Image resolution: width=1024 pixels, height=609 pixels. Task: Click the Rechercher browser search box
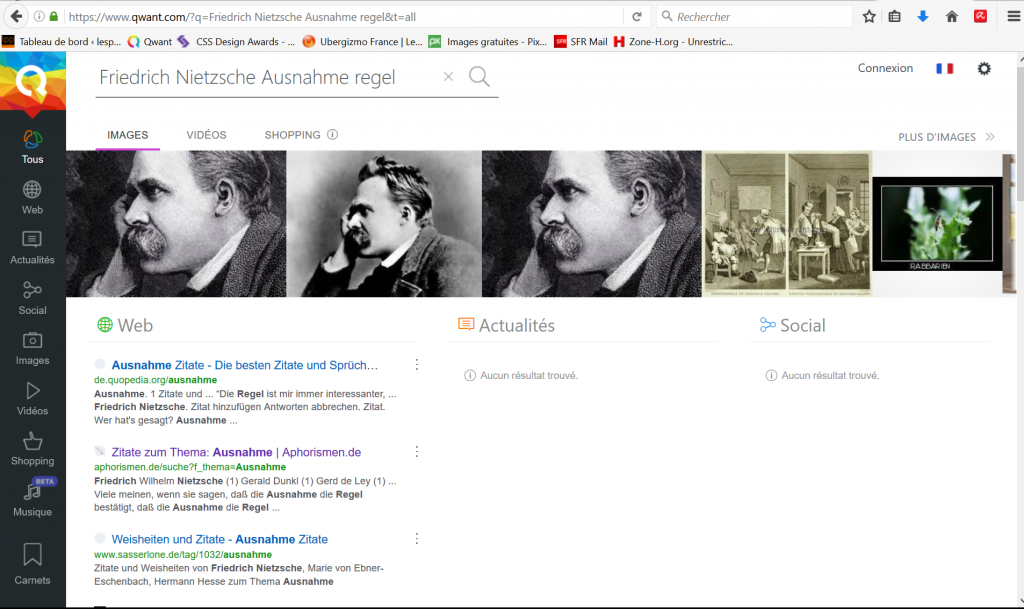[754, 16]
